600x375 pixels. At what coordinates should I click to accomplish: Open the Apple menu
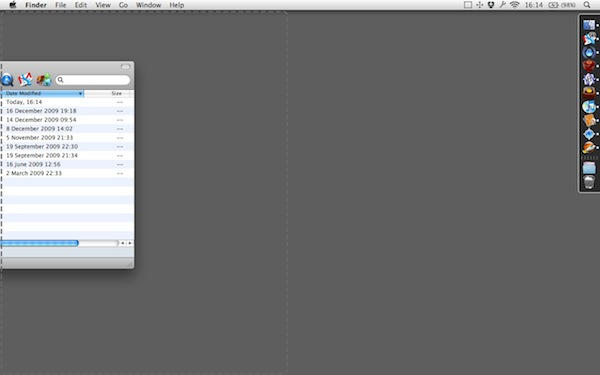click(x=13, y=5)
